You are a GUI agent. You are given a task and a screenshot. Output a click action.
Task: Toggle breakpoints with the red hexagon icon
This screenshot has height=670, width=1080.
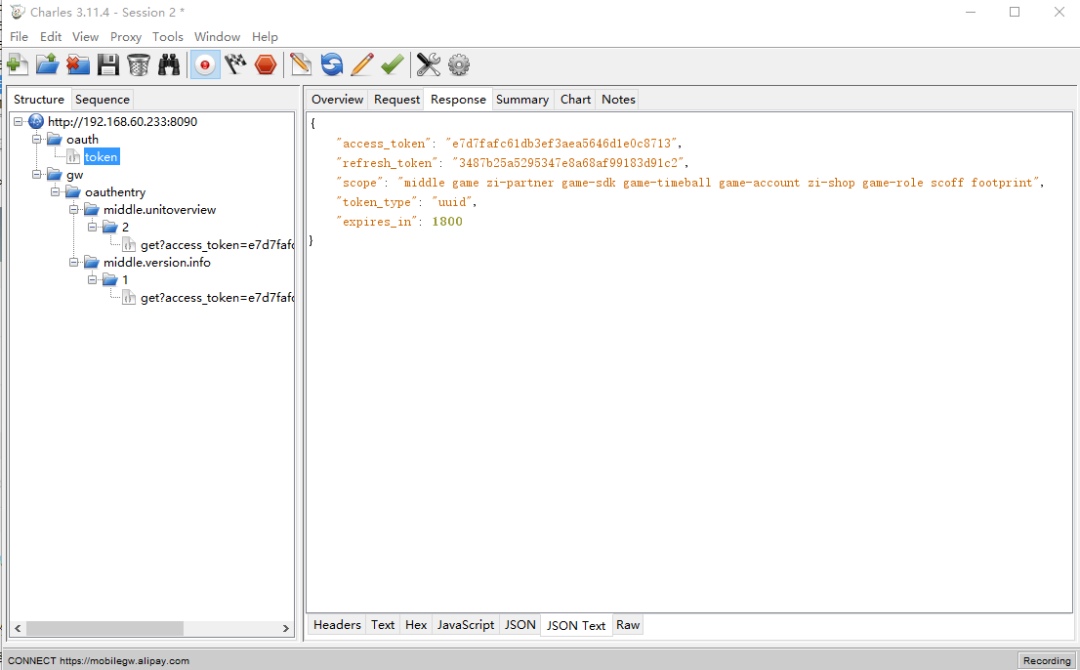pyautogui.click(x=265, y=65)
